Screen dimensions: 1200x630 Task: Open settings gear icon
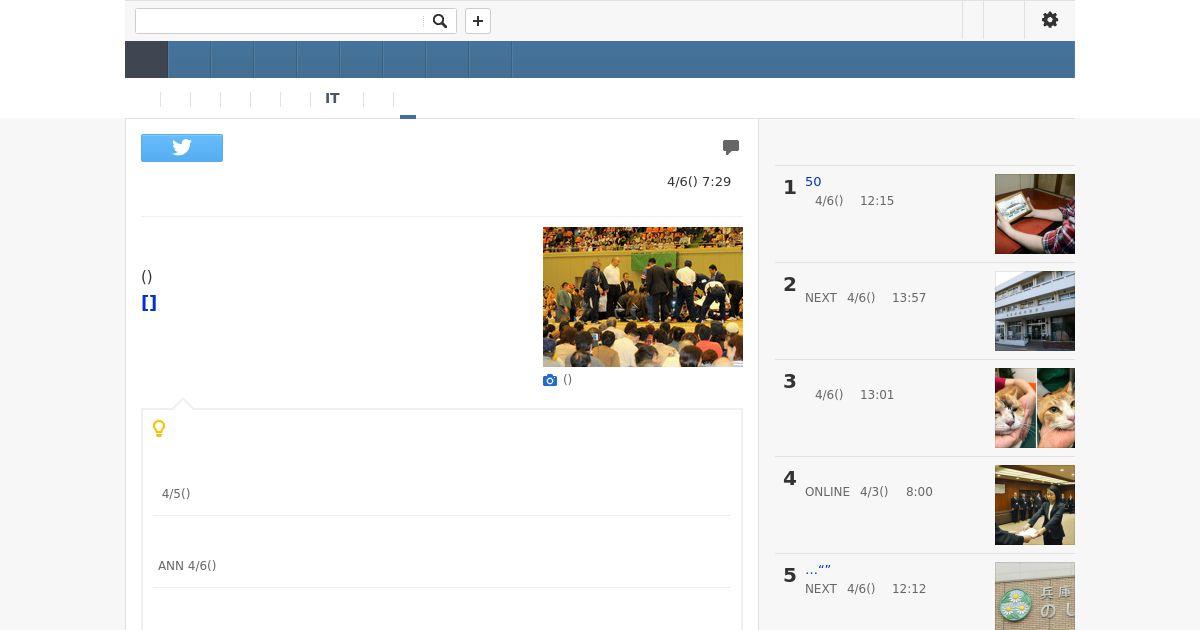pos(1050,20)
